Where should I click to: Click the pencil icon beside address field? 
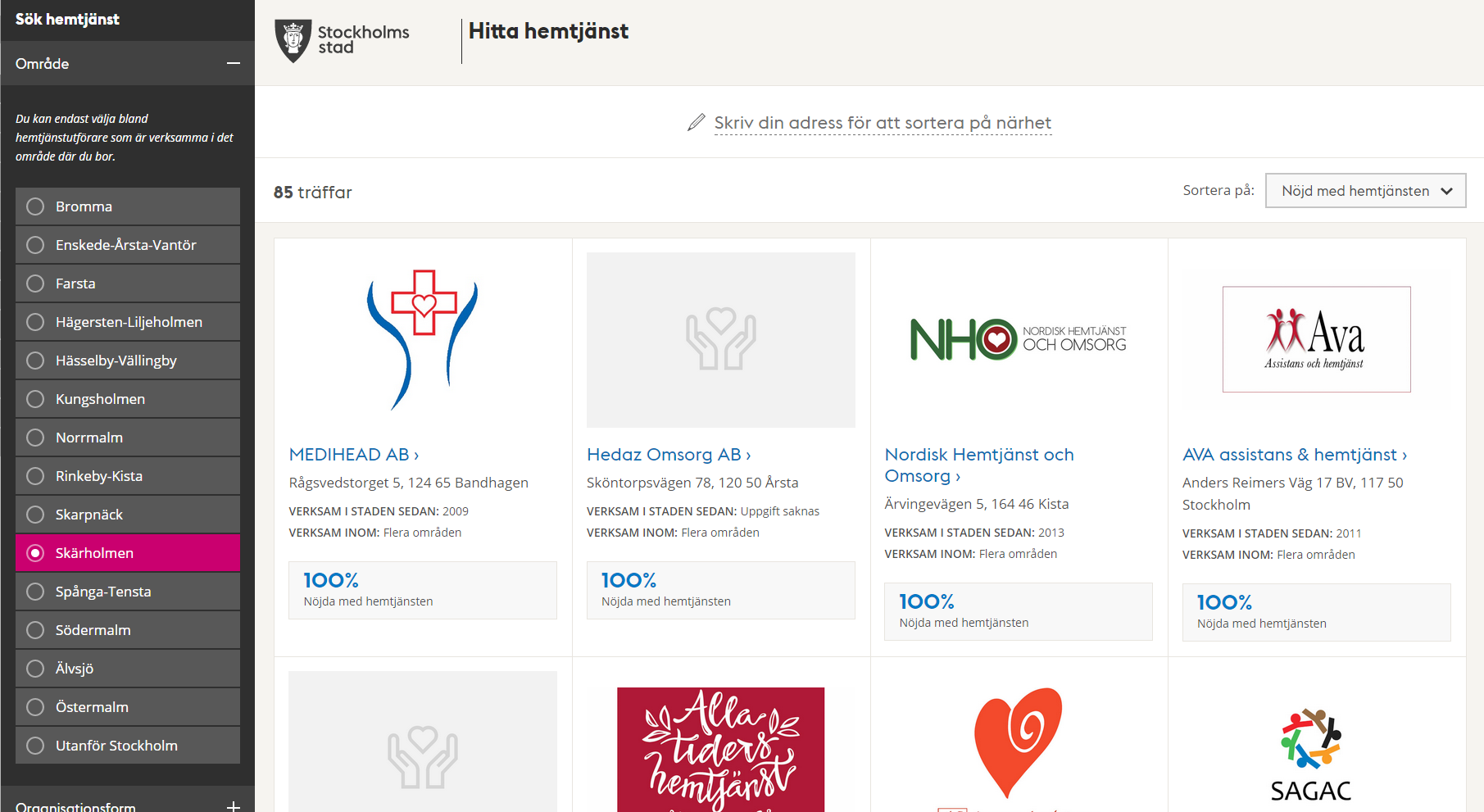coord(696,123)
